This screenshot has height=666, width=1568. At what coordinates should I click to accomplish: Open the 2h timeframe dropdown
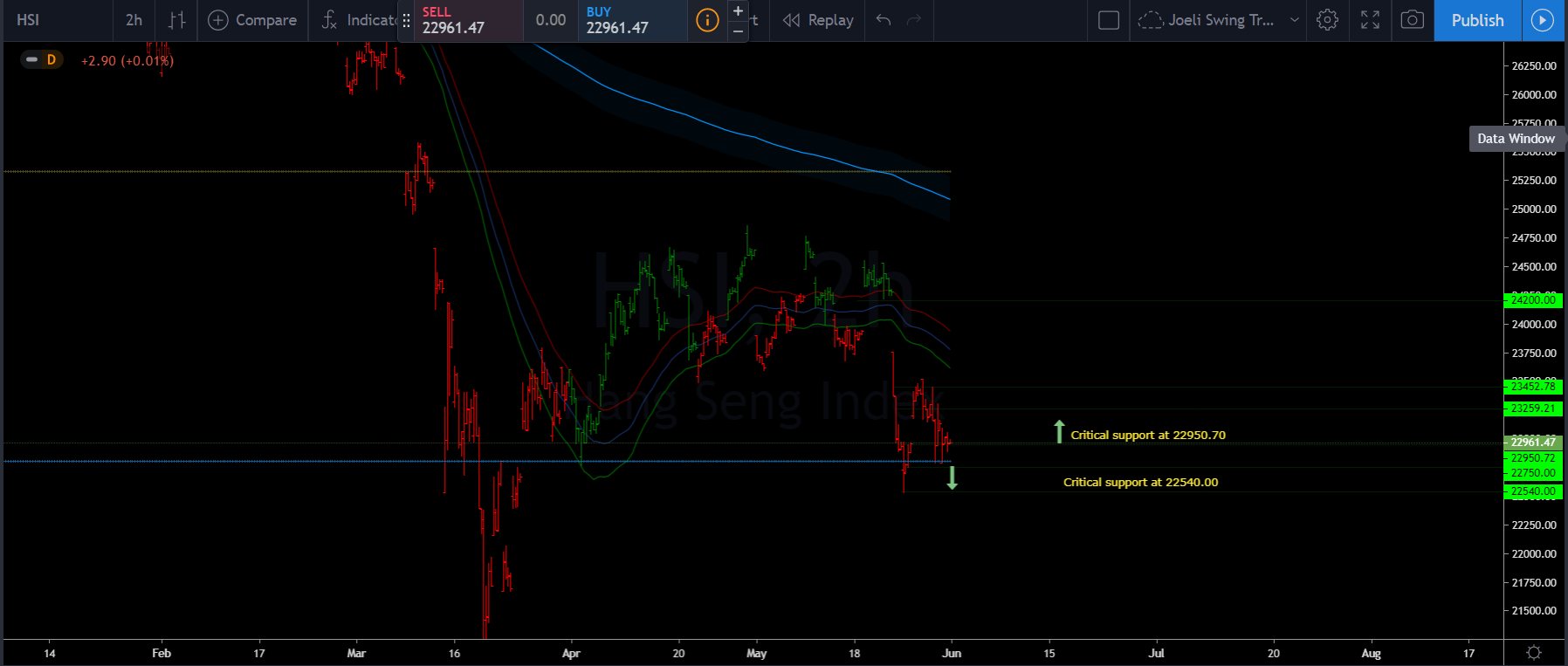pos(134,20)
